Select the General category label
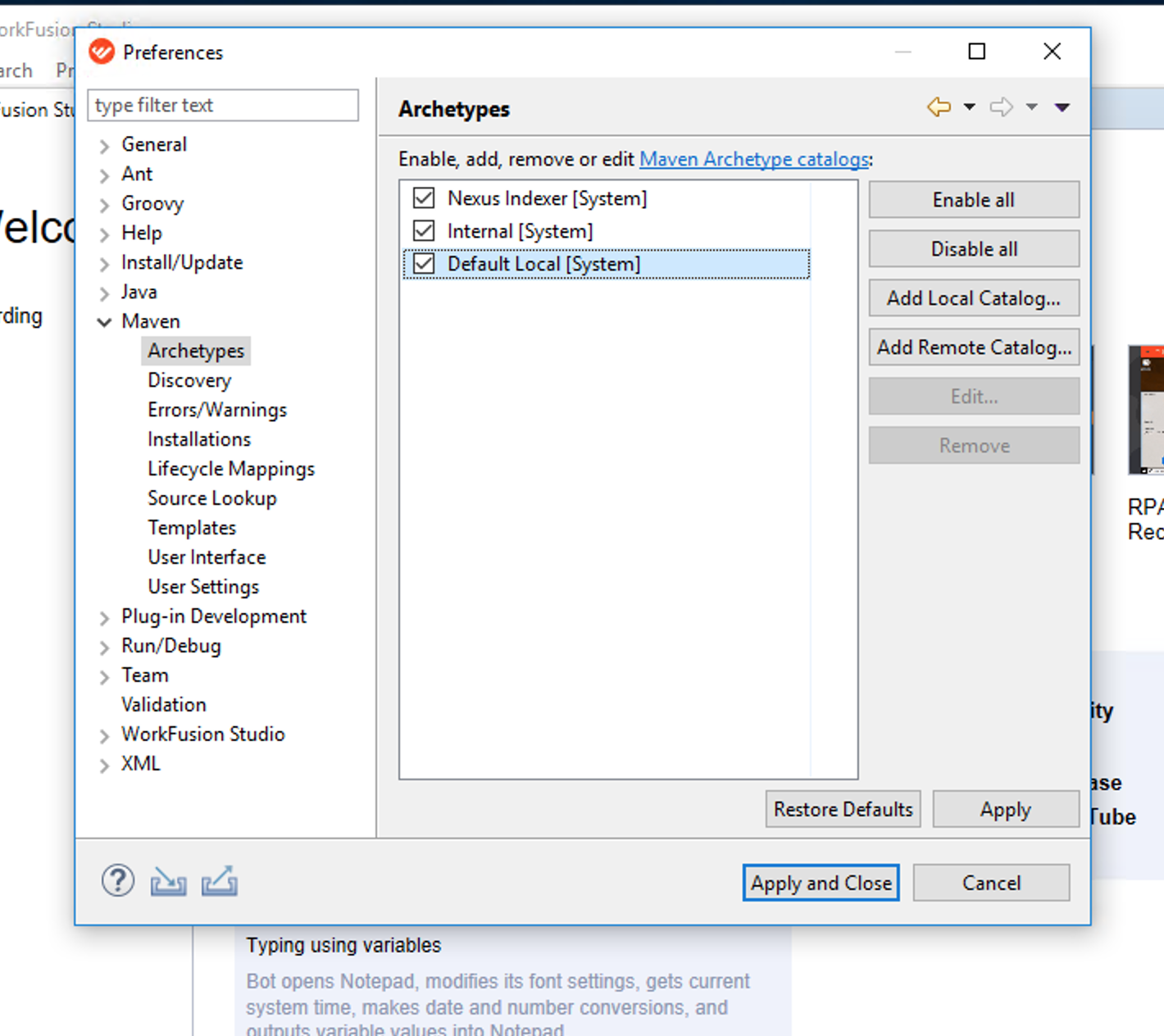The image size is (1164, 1036). pos(154,144)
